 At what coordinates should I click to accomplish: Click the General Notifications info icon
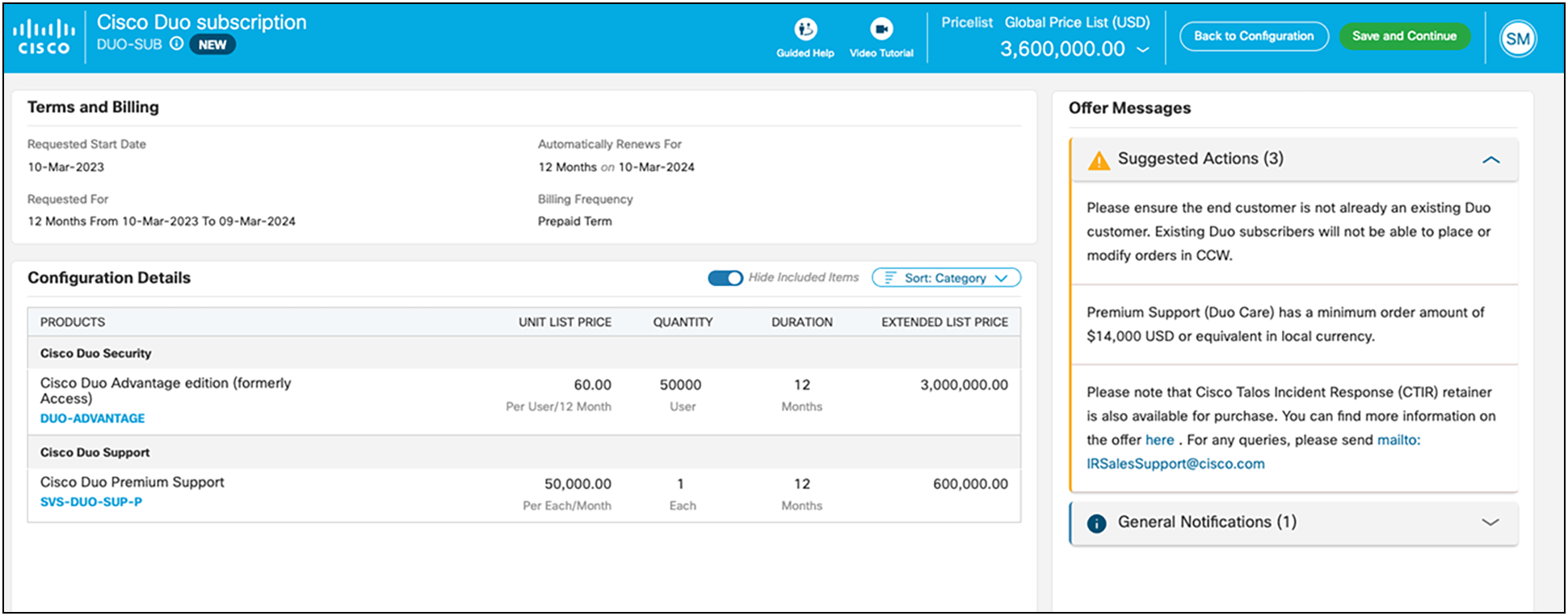point(1096,523)
